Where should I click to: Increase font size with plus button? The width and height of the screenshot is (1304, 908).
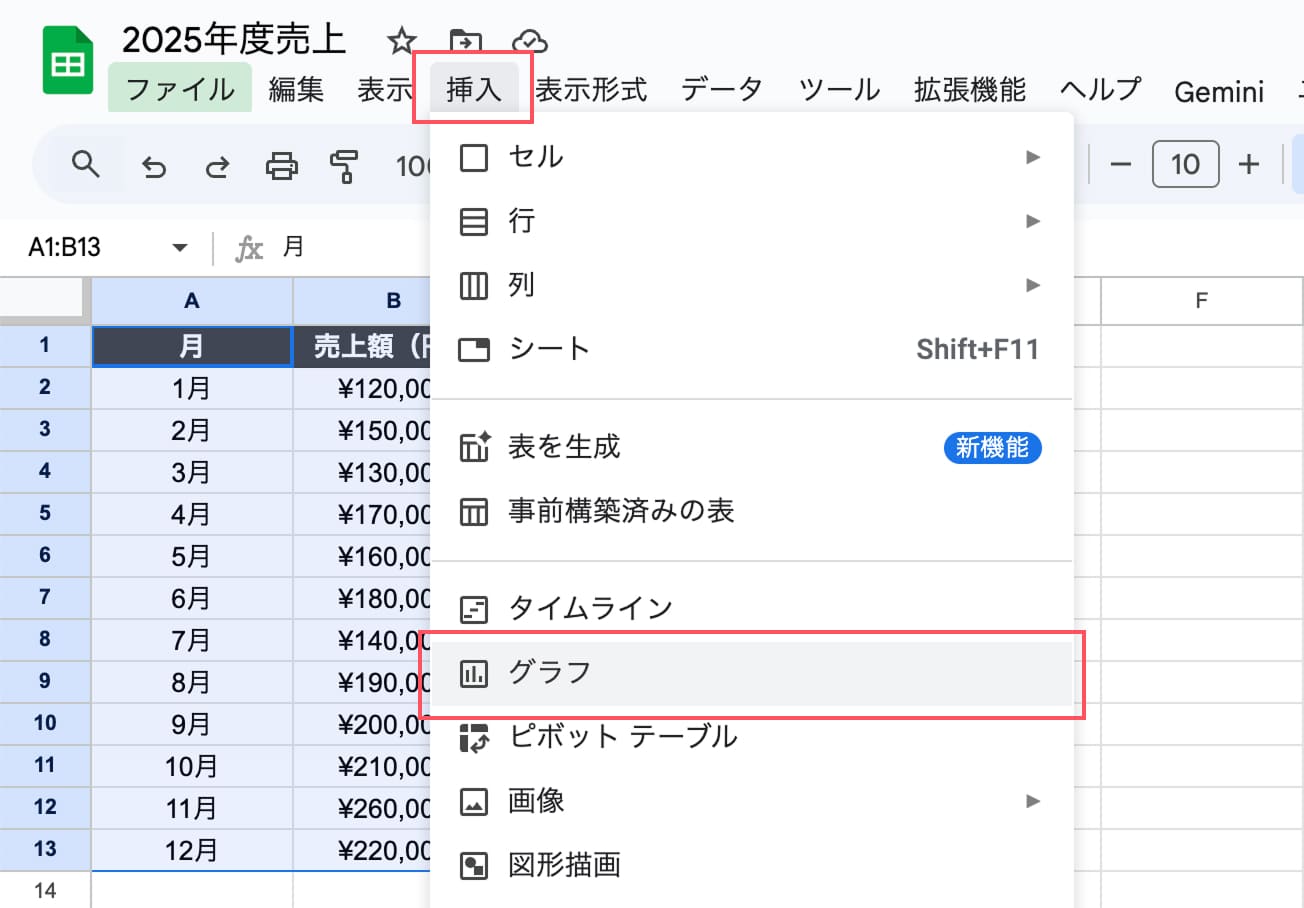tap(1248, 164)
